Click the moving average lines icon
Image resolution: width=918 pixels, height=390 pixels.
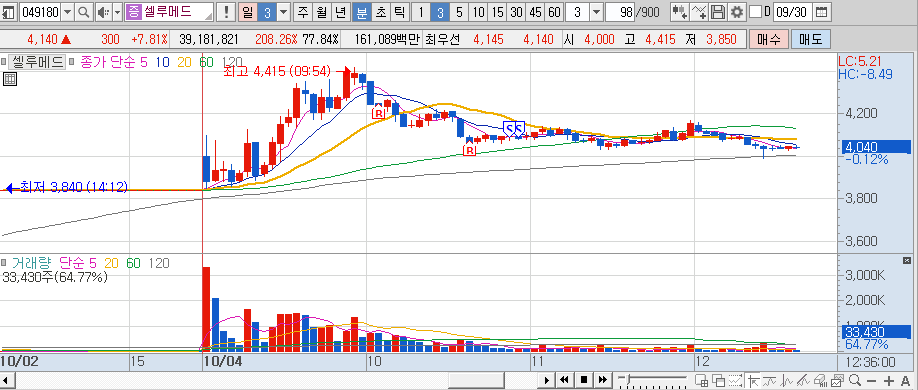tap(769, 381)
